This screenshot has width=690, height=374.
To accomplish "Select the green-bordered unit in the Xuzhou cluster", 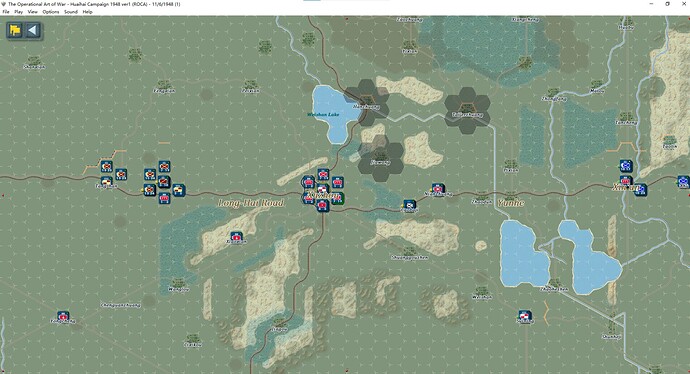I will (338, 198).
